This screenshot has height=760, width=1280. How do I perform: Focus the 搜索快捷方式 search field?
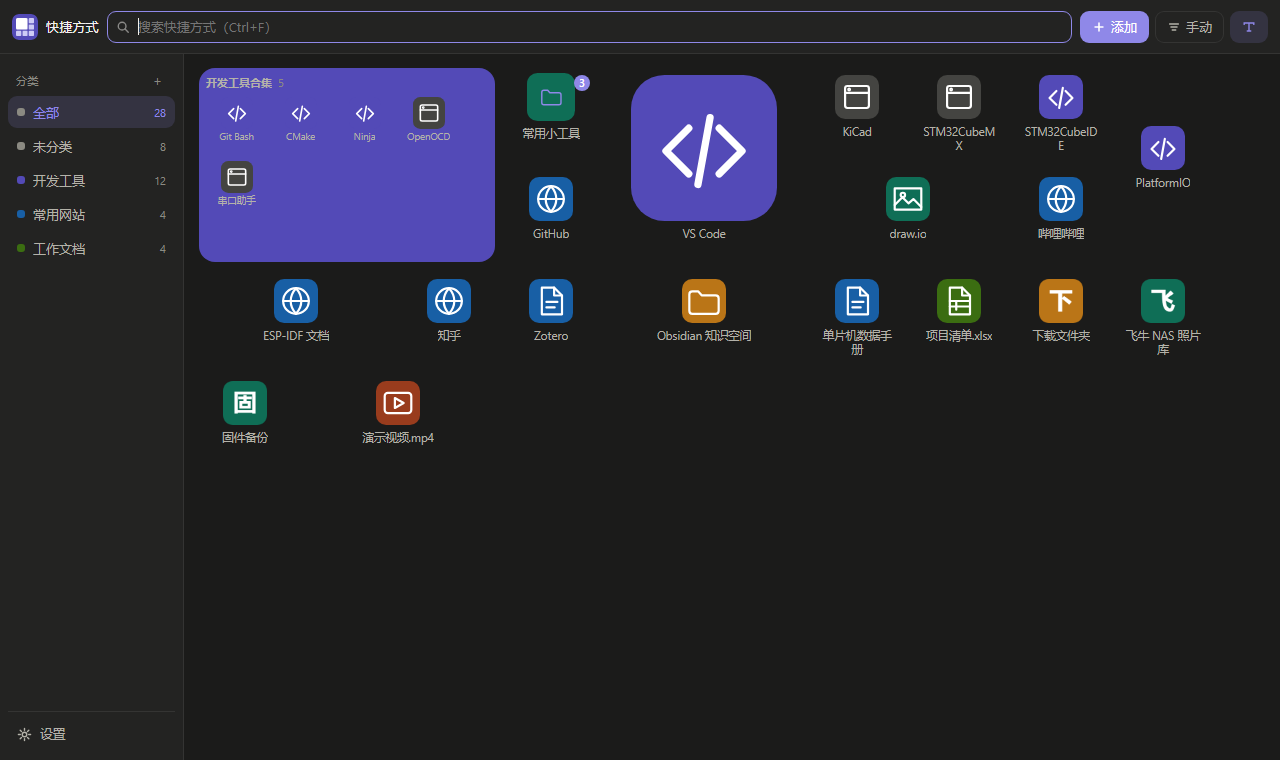point(589,27)
